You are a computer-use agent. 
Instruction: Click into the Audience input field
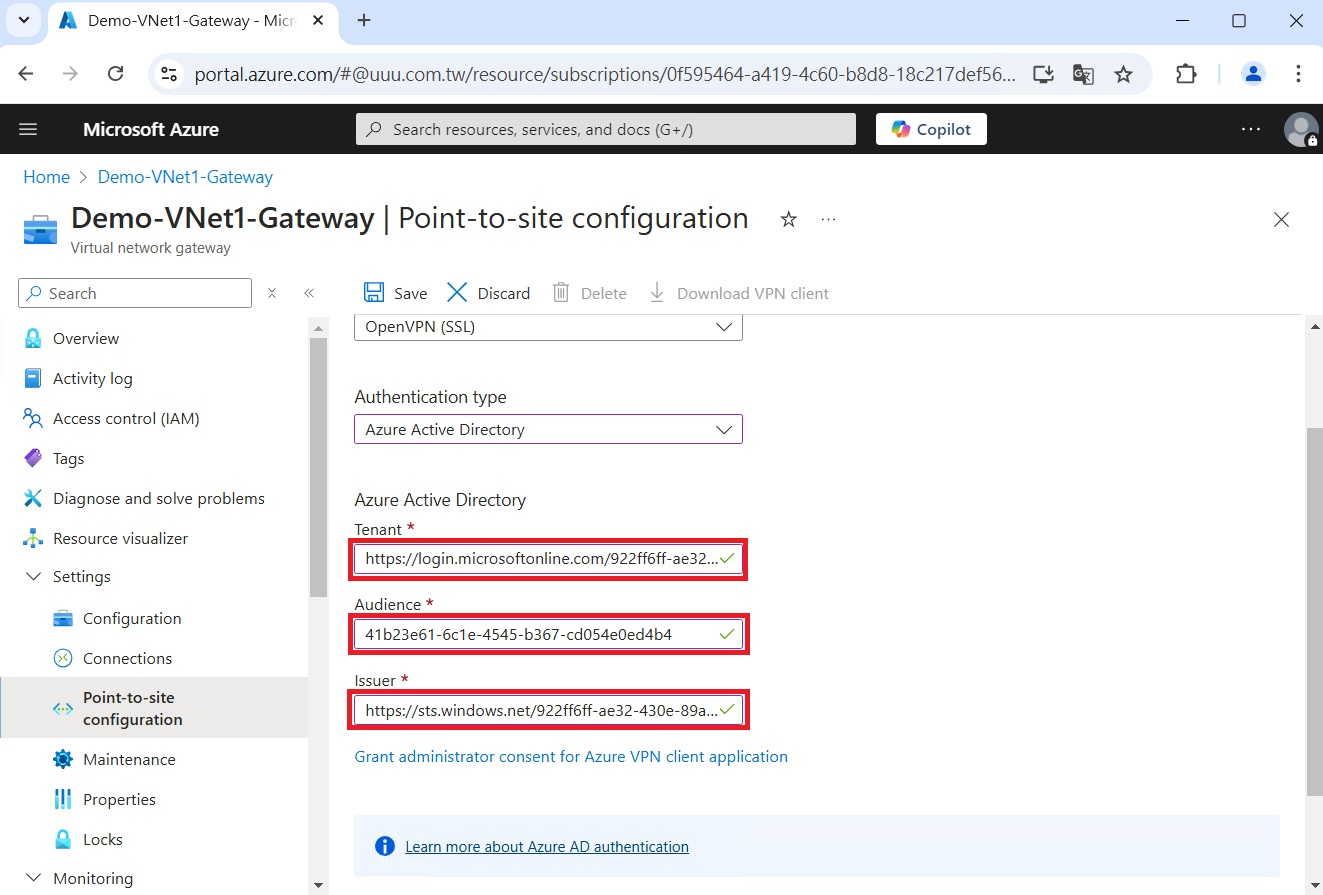[x=535, y=635]
